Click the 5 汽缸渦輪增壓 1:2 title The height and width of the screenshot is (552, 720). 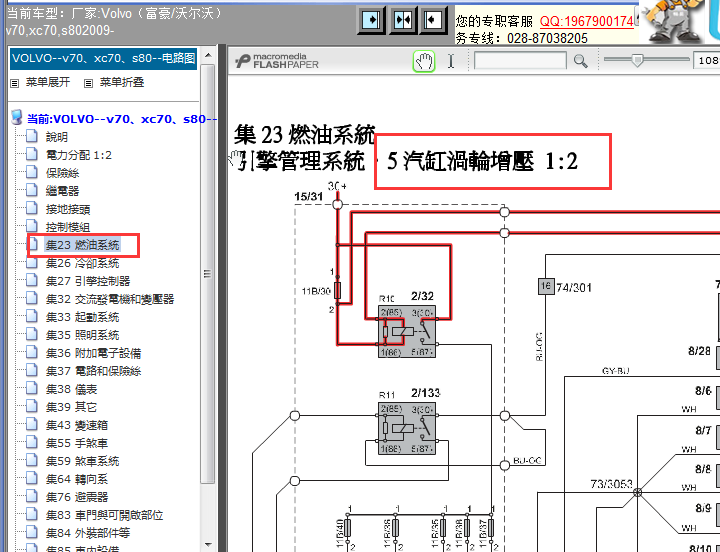coord(482,161)
